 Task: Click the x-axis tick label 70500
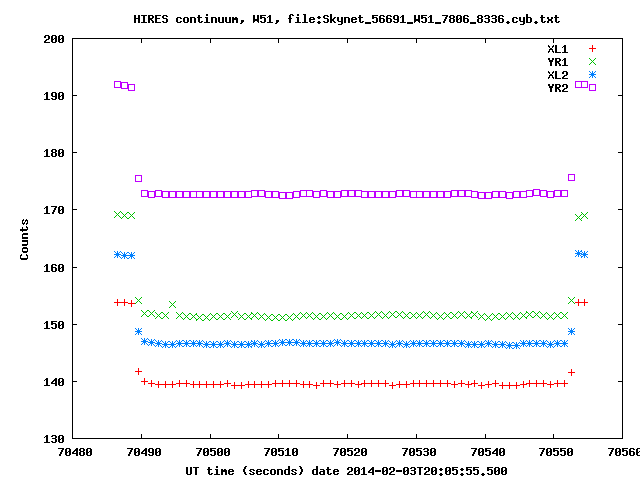213,452
